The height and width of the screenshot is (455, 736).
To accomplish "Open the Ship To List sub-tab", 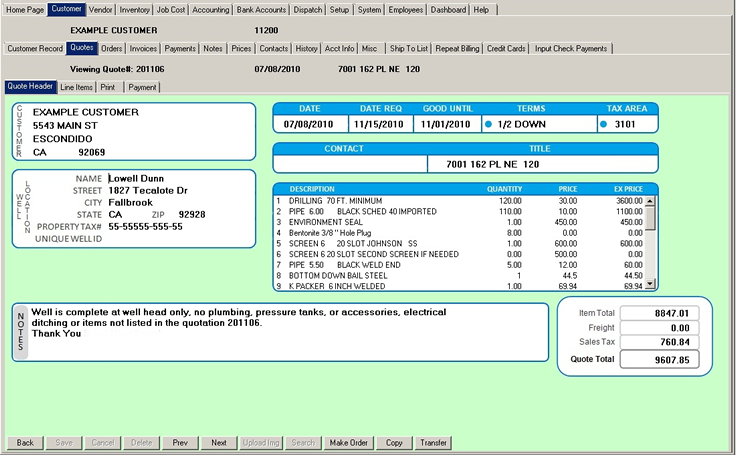I will [x=409, y=48].
